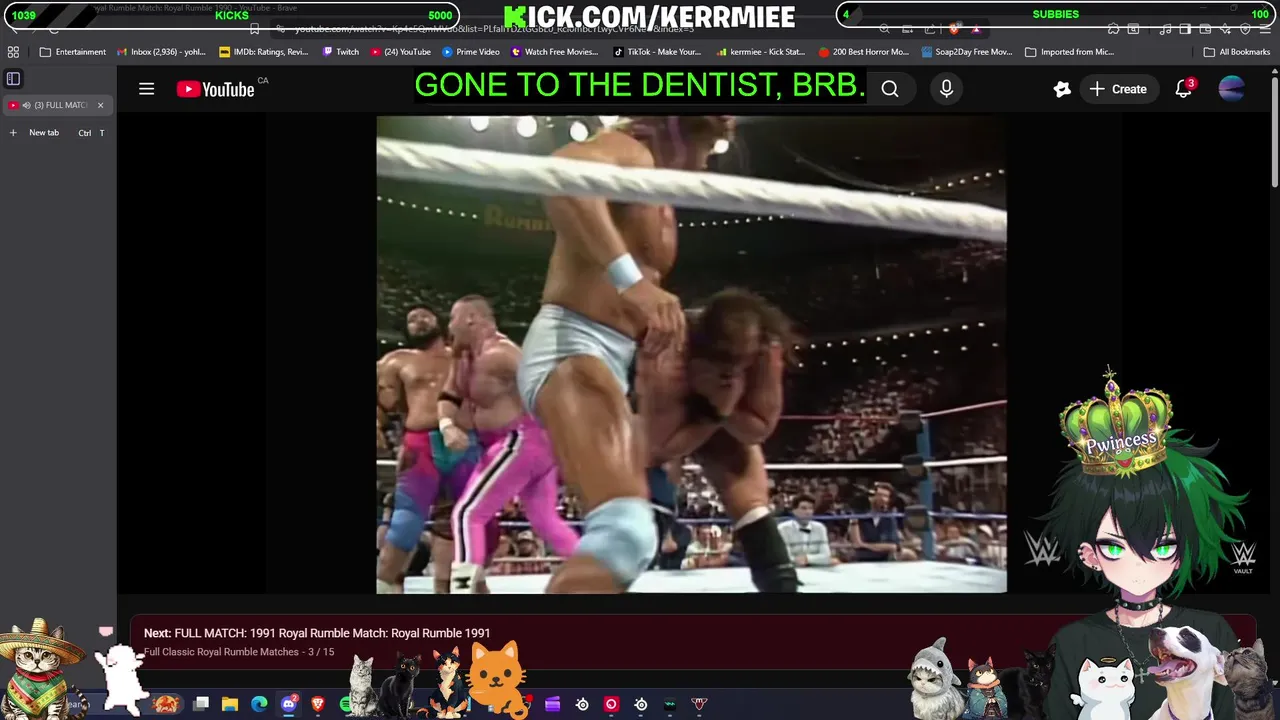Open the browser apps grid icon
This screenshot has width=1280, height=720.
click(x=13, y=52)
